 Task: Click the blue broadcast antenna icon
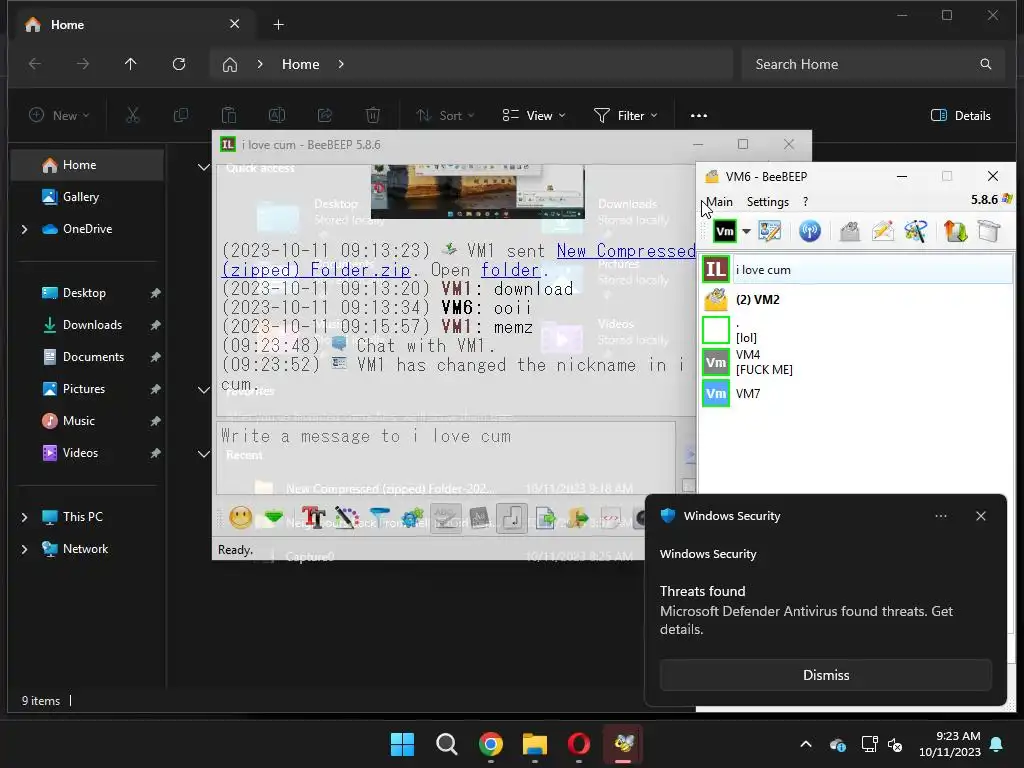point(810,231)
